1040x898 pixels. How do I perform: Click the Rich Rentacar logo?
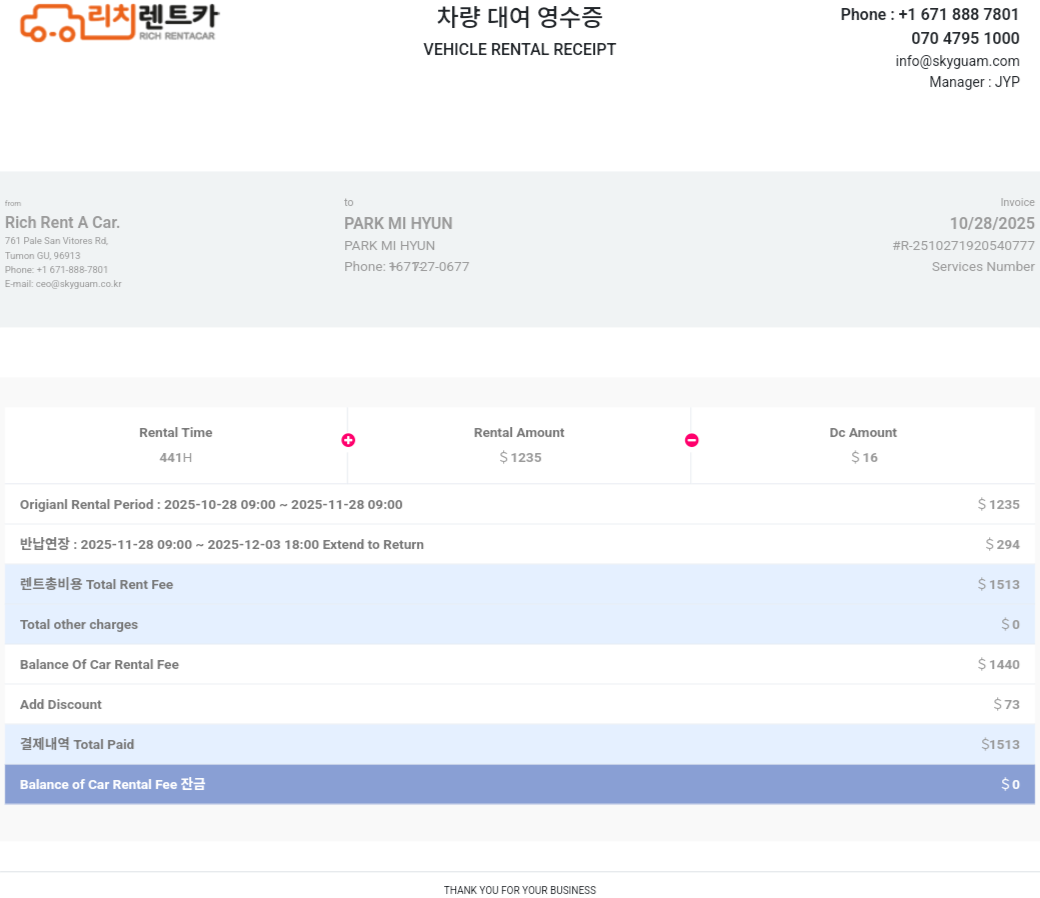118,22
